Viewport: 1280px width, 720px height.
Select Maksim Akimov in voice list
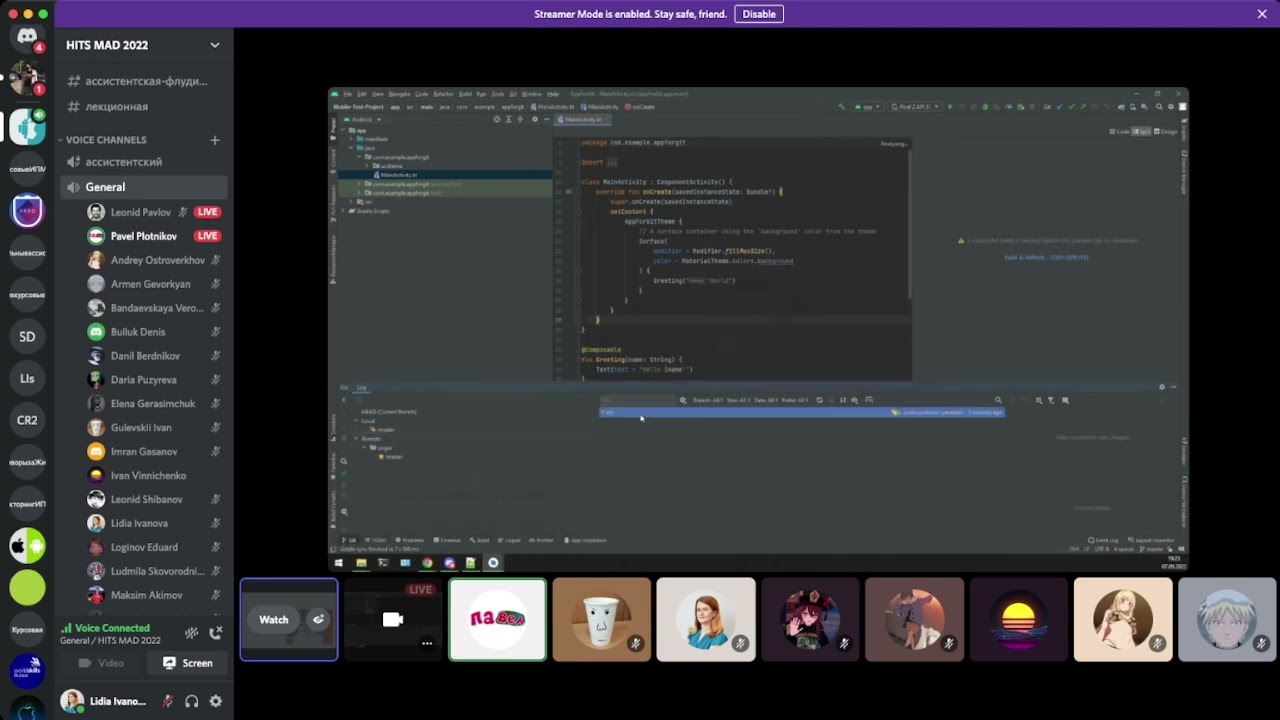(x=155, y=595)
